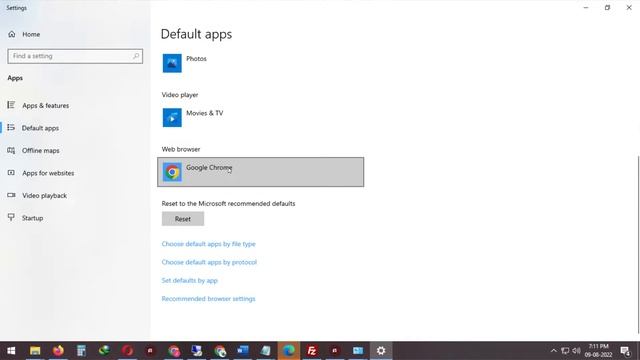640x360 pixels.
Task: Open Recommended browser settings link
Action: 208,299
